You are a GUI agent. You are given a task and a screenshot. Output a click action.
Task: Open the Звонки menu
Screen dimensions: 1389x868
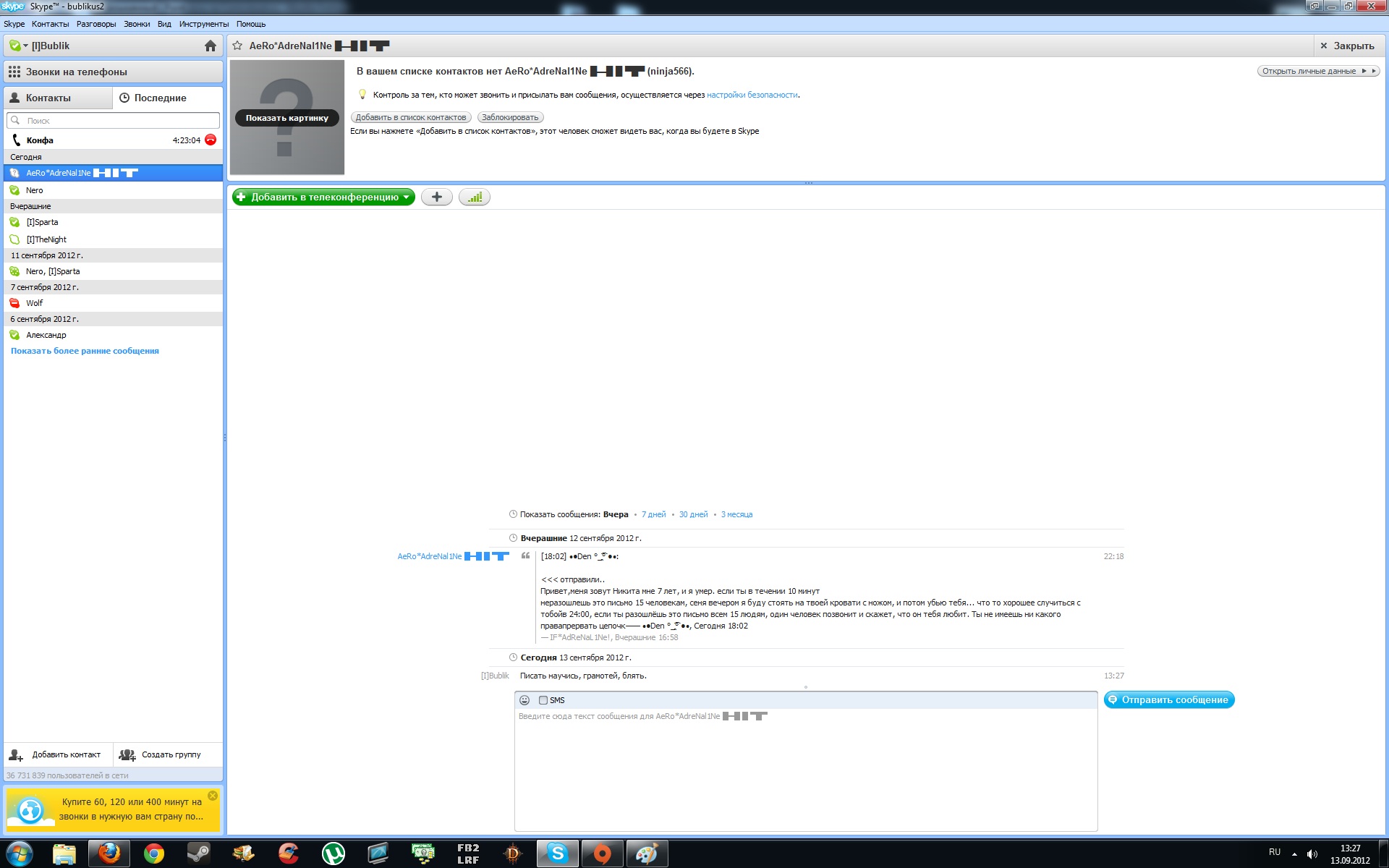click(x=137, y=24)
